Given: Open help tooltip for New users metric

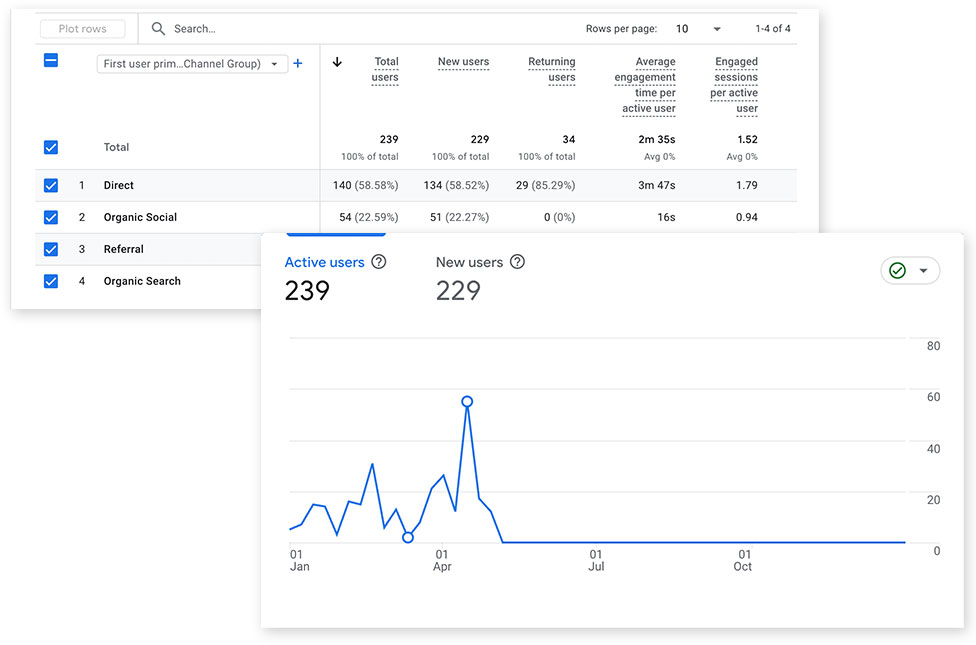Looking at the screenshot, I should click(x=517, y=261).
